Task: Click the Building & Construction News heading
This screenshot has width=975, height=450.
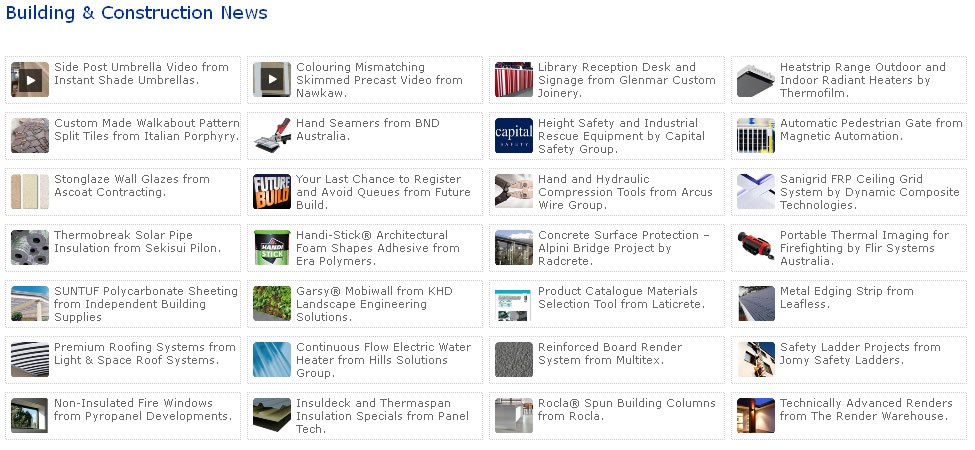Action: (x=137, y=12)
